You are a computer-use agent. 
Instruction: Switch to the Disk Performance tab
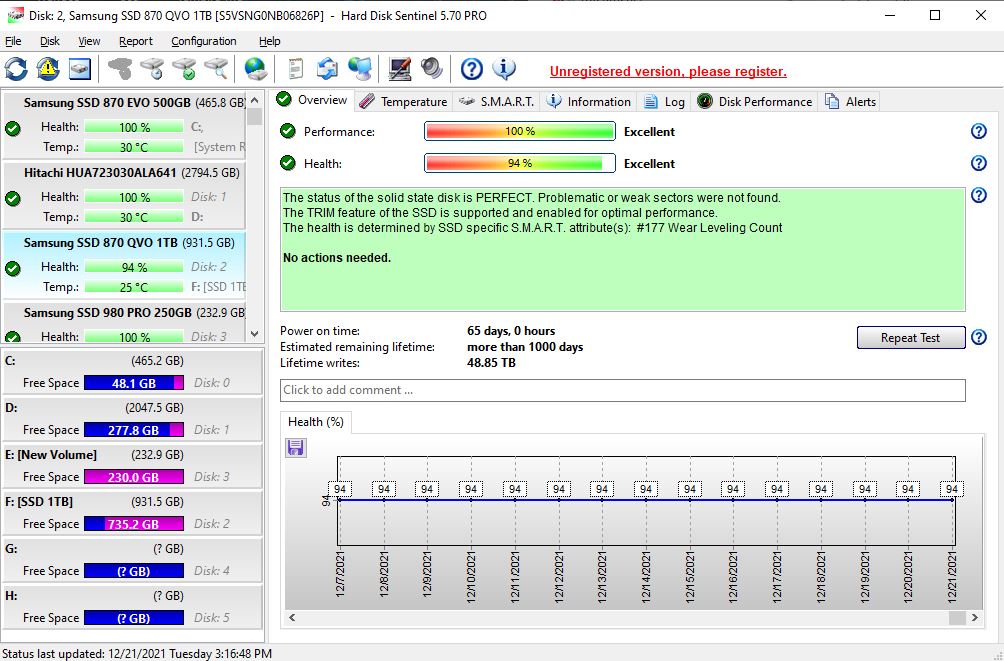point(755,101)
